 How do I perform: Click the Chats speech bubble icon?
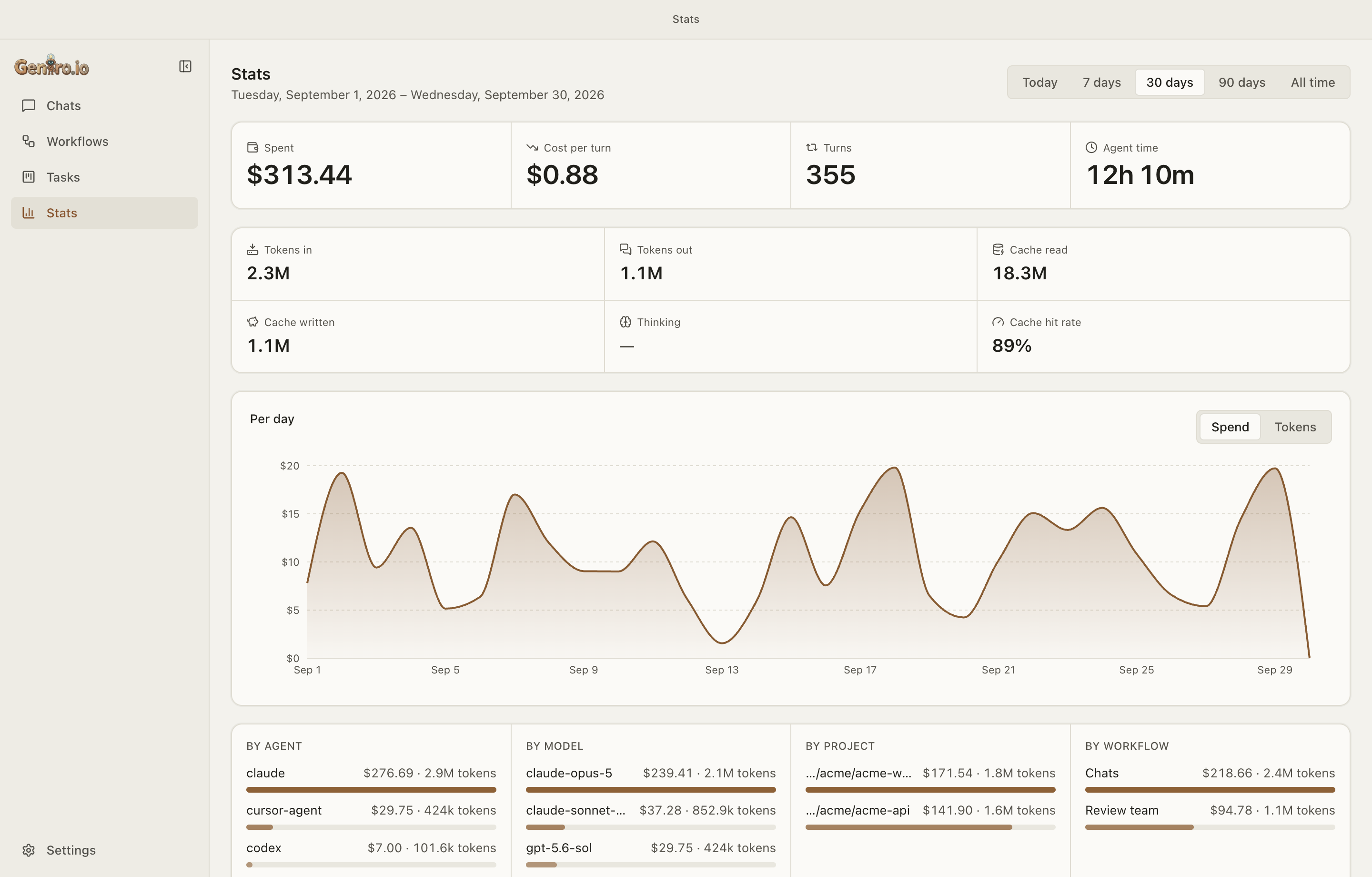click(29, 105)
